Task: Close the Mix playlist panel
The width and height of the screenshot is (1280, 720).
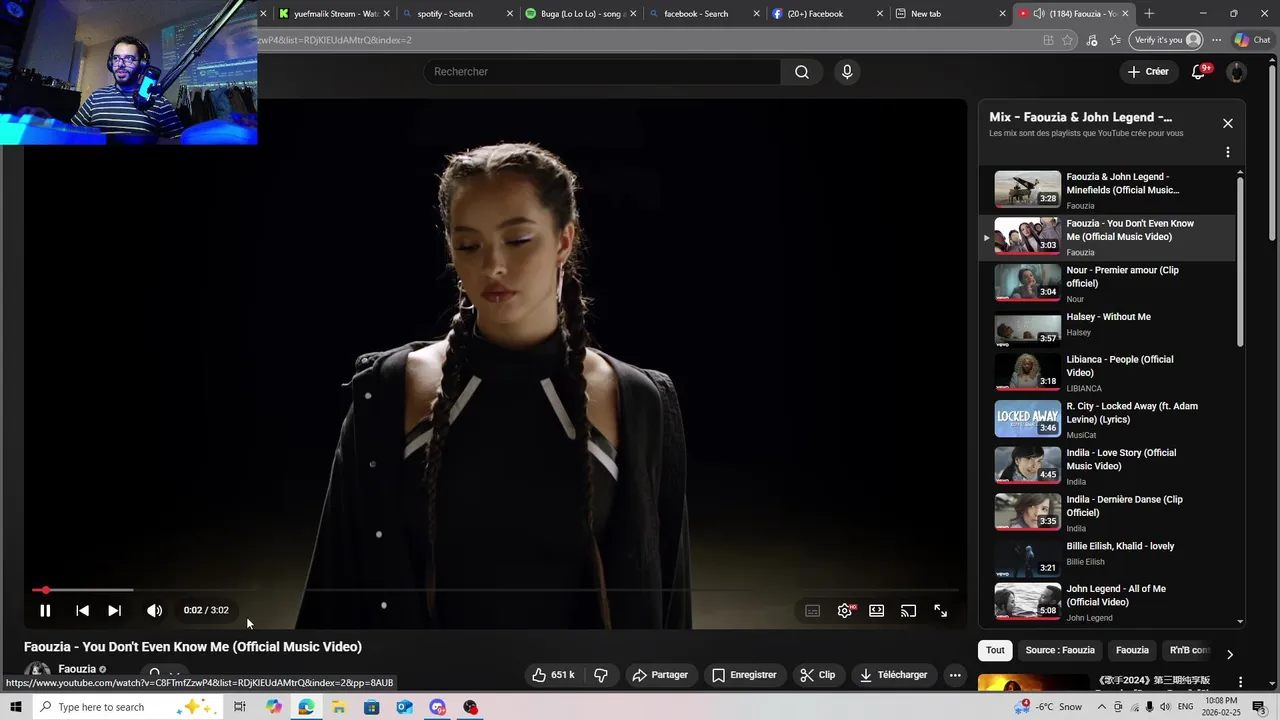Action: pyautogui.click(x=1228, y=124)
